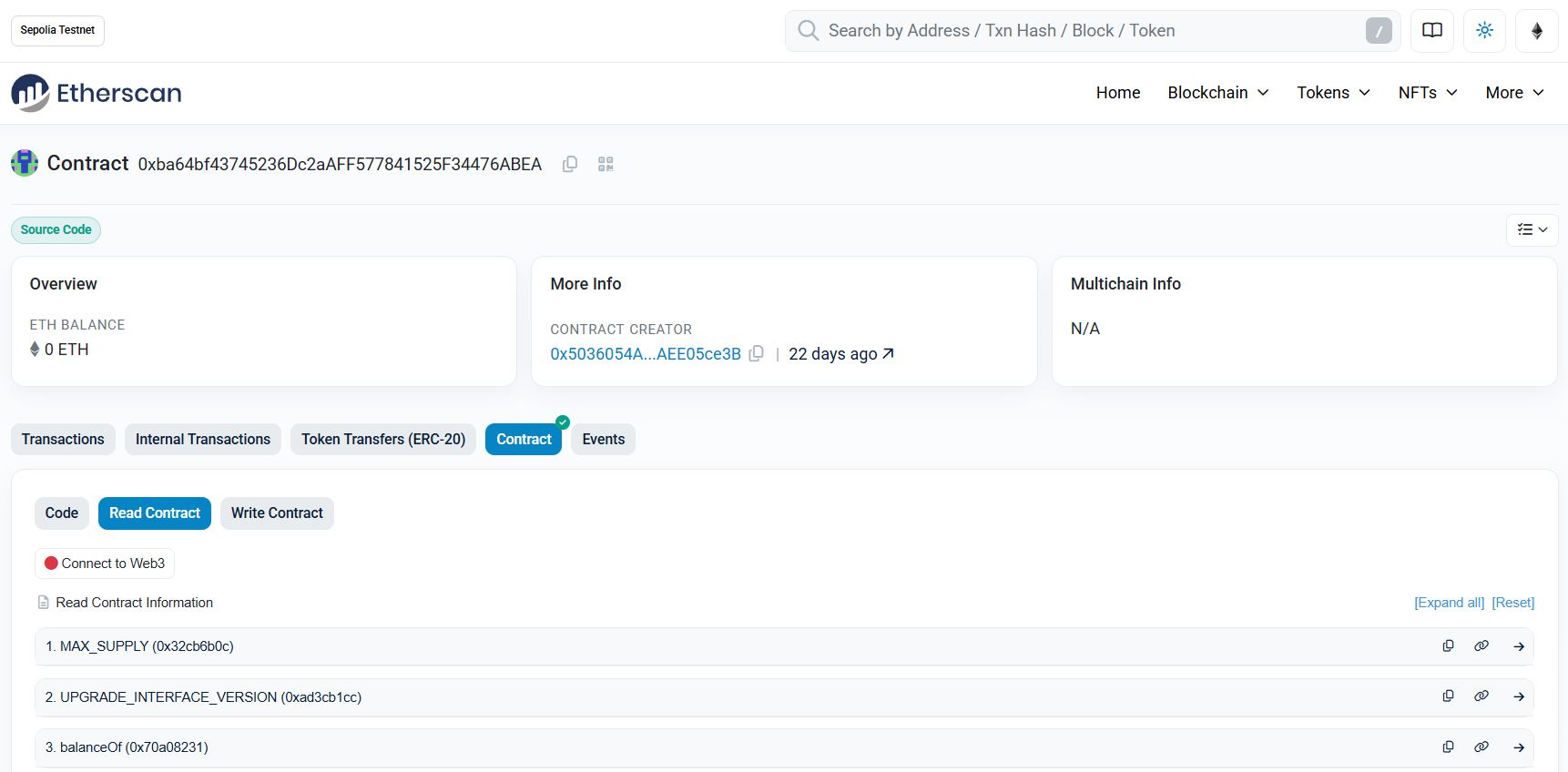The height and width of the screenshot is (772, 1568).
Task: Click the Etherscan logo
Action: [97, 93]
